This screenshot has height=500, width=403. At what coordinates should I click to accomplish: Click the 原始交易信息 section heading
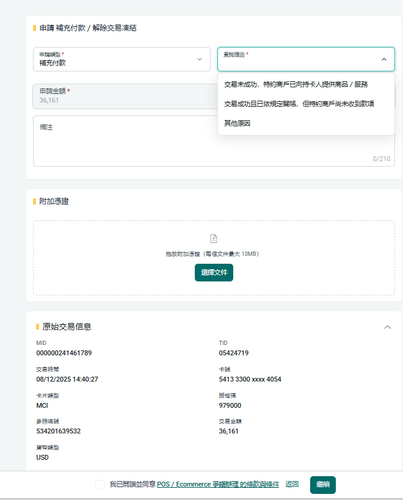[67, 327]
